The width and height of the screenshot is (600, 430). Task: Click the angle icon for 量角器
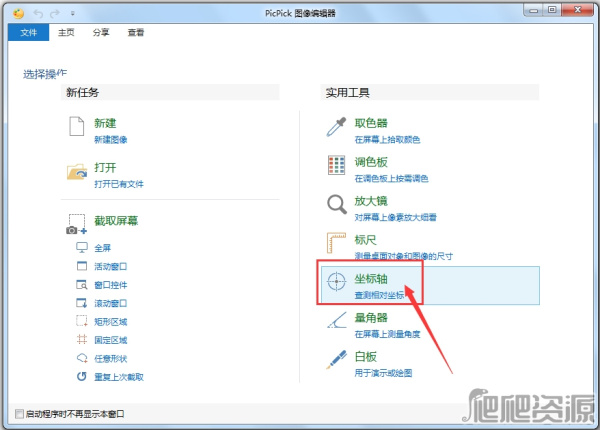[337, 320]
